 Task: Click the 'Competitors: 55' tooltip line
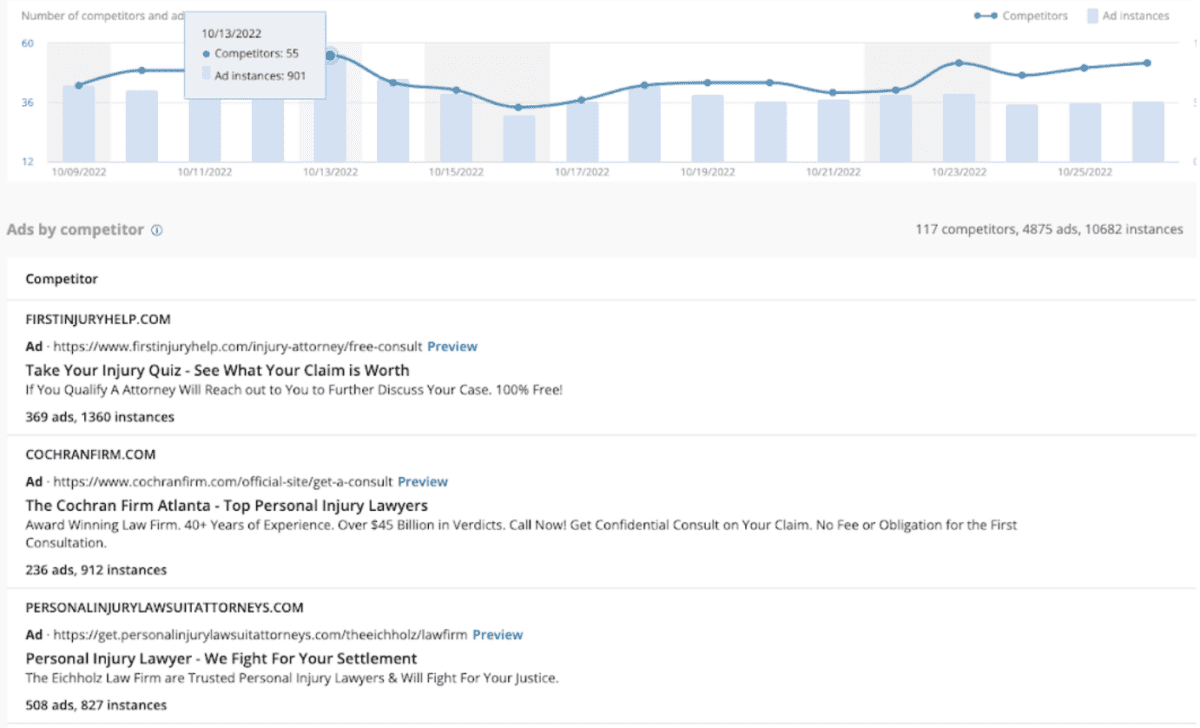[250, 53]
